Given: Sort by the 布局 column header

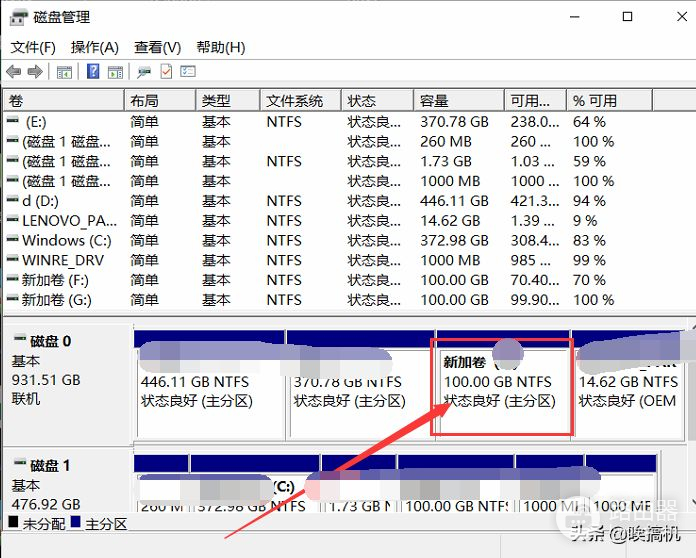Looking at the screenshot, I should point(160,101).
